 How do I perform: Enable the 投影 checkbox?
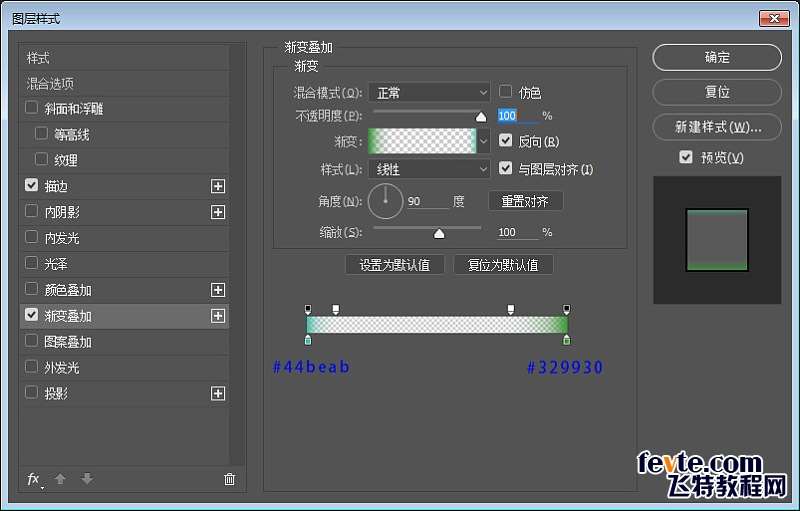point(32,392)
